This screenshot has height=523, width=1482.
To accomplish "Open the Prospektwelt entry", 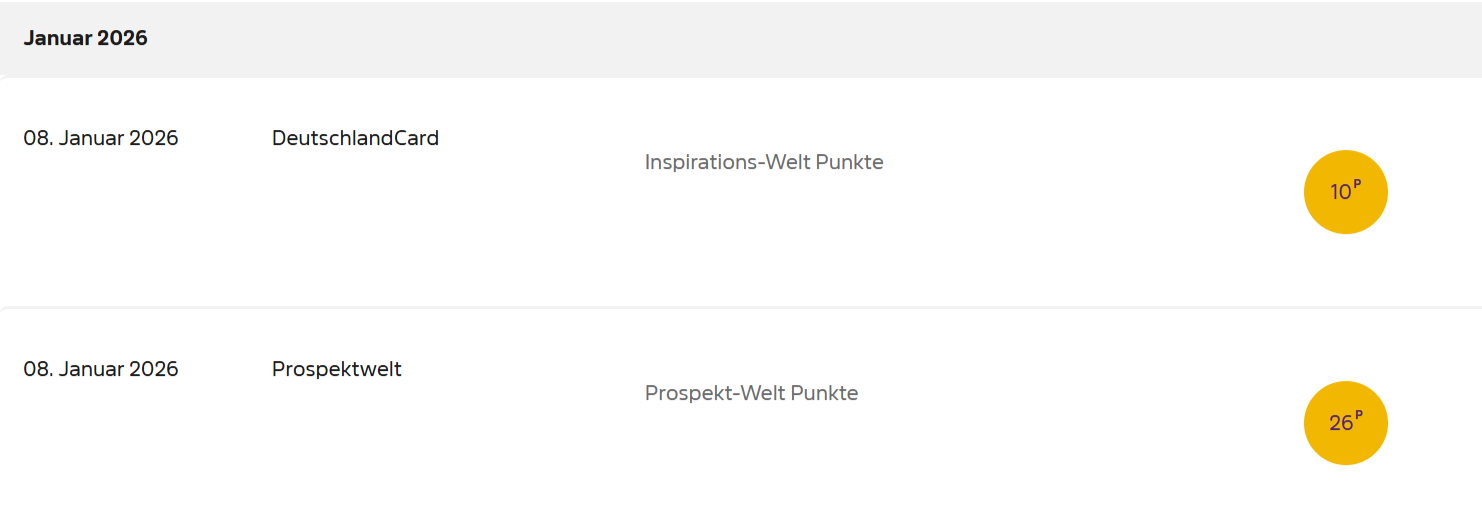I will (337, 369).
